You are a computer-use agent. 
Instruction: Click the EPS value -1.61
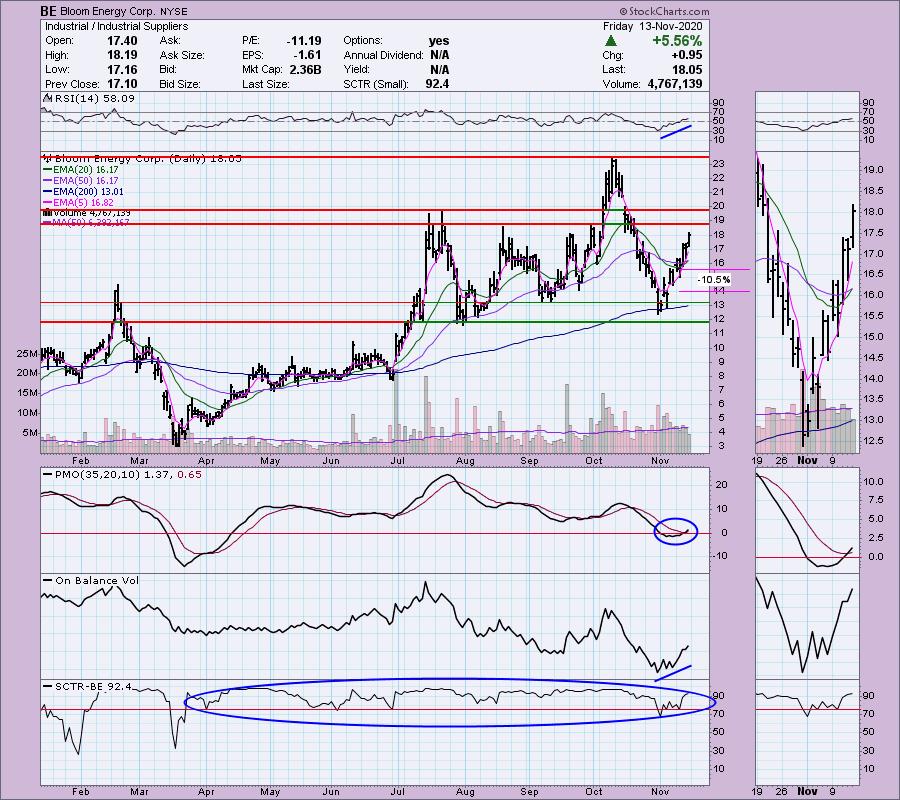tap(307, 55)
